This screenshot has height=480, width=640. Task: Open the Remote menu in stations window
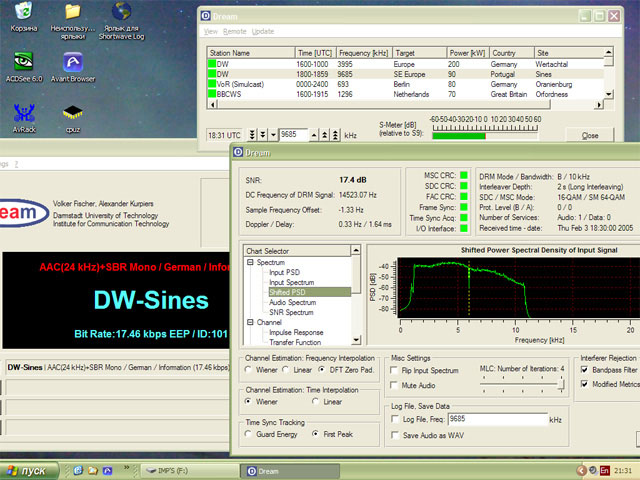[235, 31]
